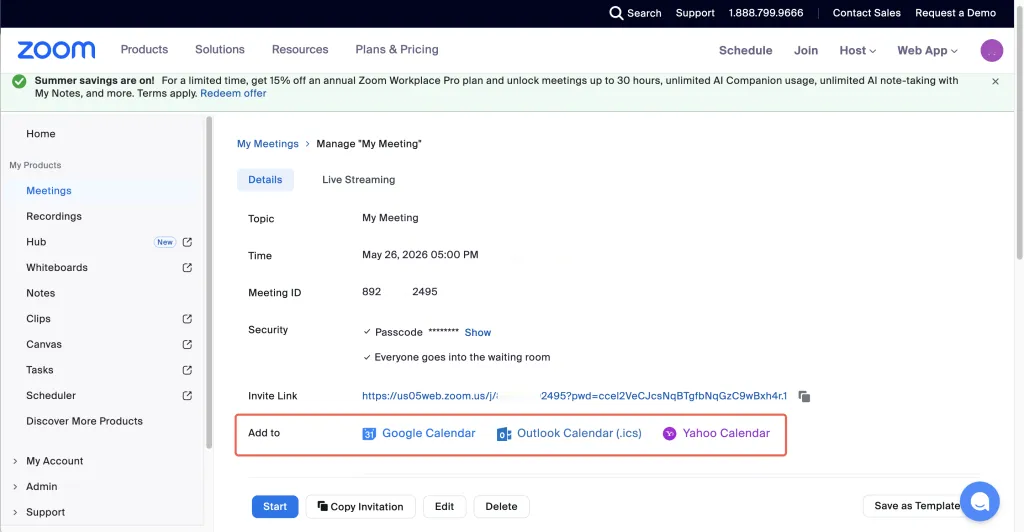Copy the invite link icon
1024x532 pixels.
(x=805, y=396)
